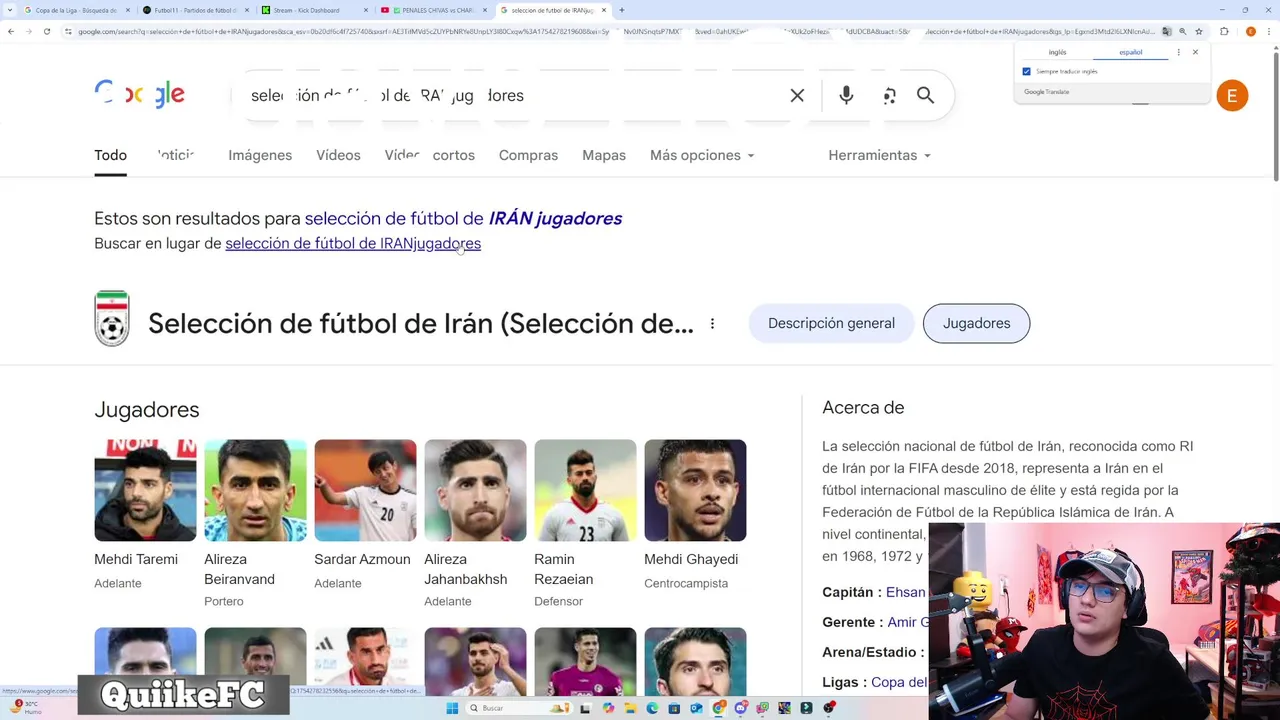
Task: Open the Google logo homepage link
Action: point(139,94)
